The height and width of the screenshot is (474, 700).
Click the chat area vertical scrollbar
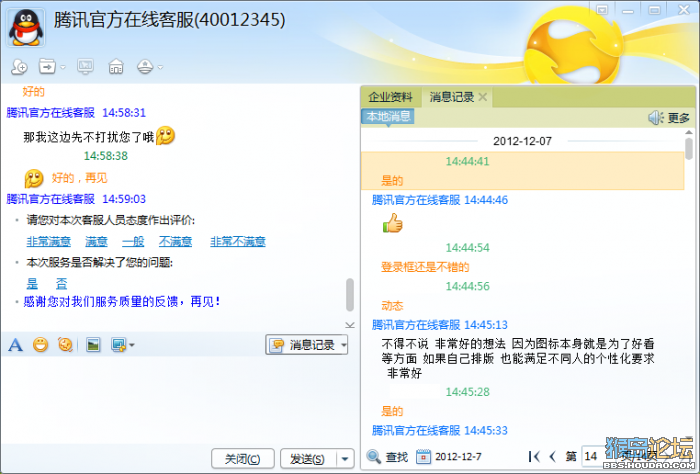pos(350,295)
